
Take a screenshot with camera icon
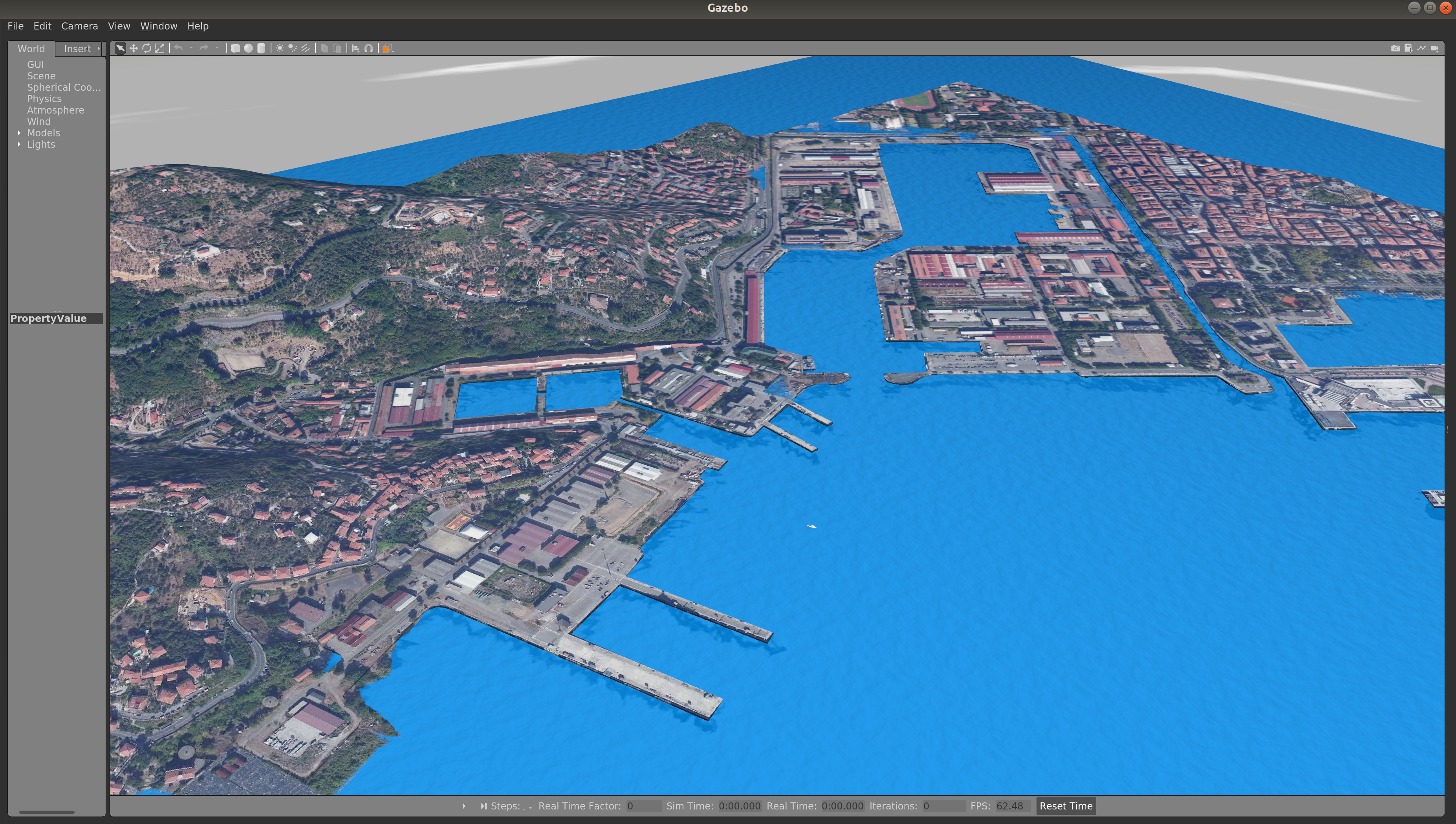point(1396,48)
